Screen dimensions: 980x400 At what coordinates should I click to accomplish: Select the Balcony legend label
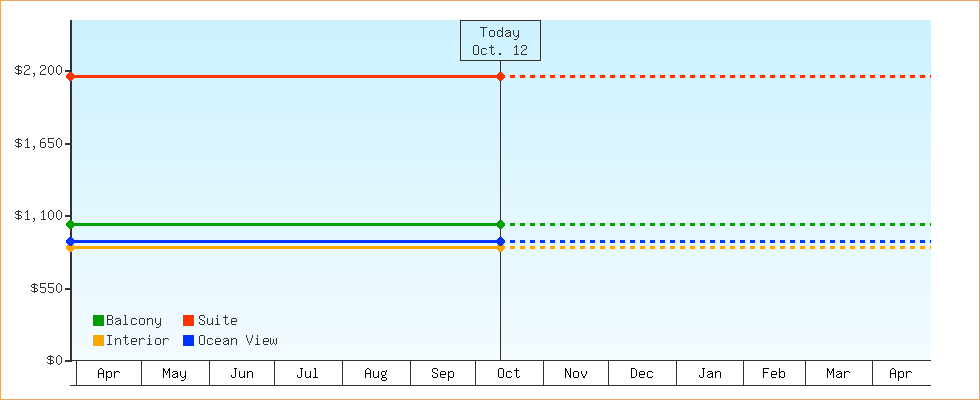133,321
